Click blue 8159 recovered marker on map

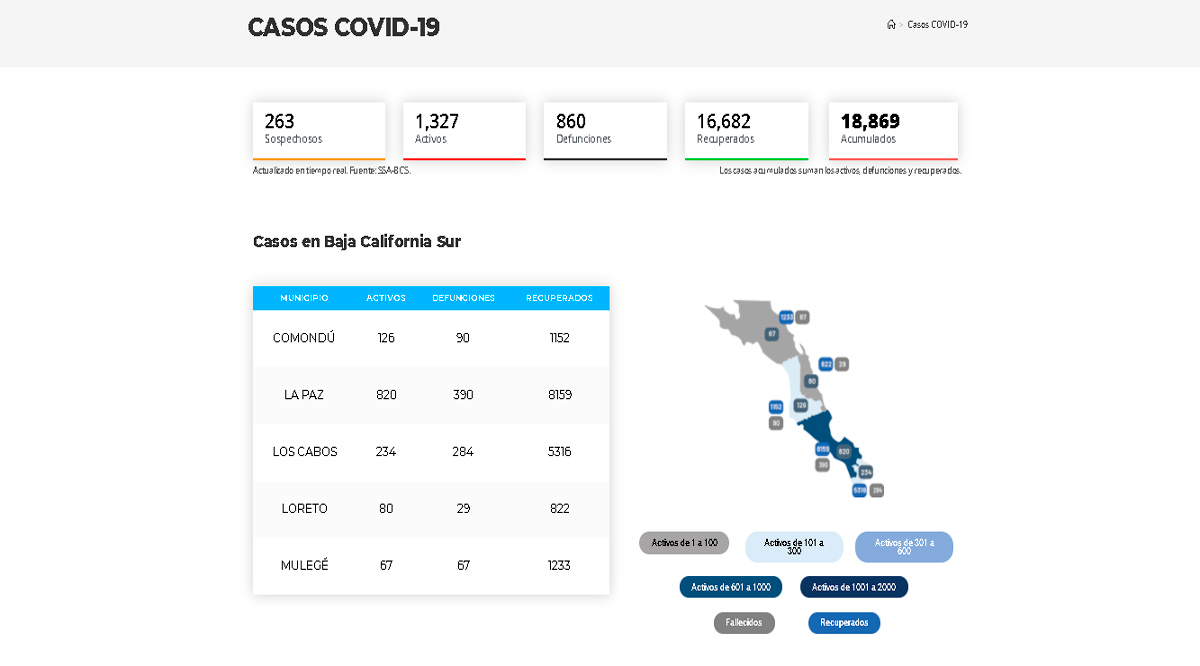[x=823, y=449]
